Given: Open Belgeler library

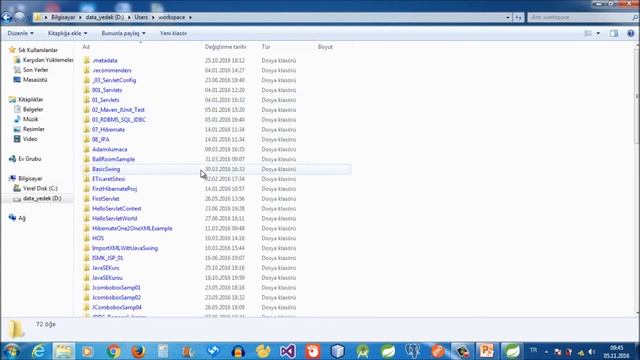Looking at the screenshot, I should [x=33, y=109].
